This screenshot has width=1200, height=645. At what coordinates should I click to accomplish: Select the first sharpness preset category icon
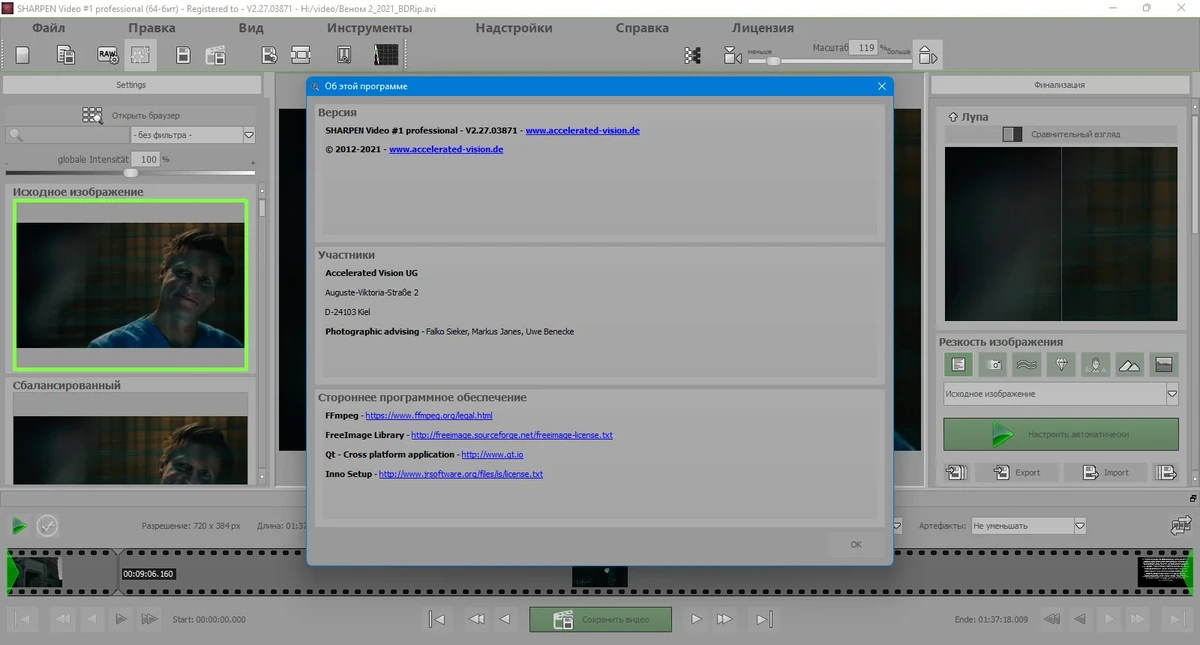pyautogui.click(x=958, y=365)
